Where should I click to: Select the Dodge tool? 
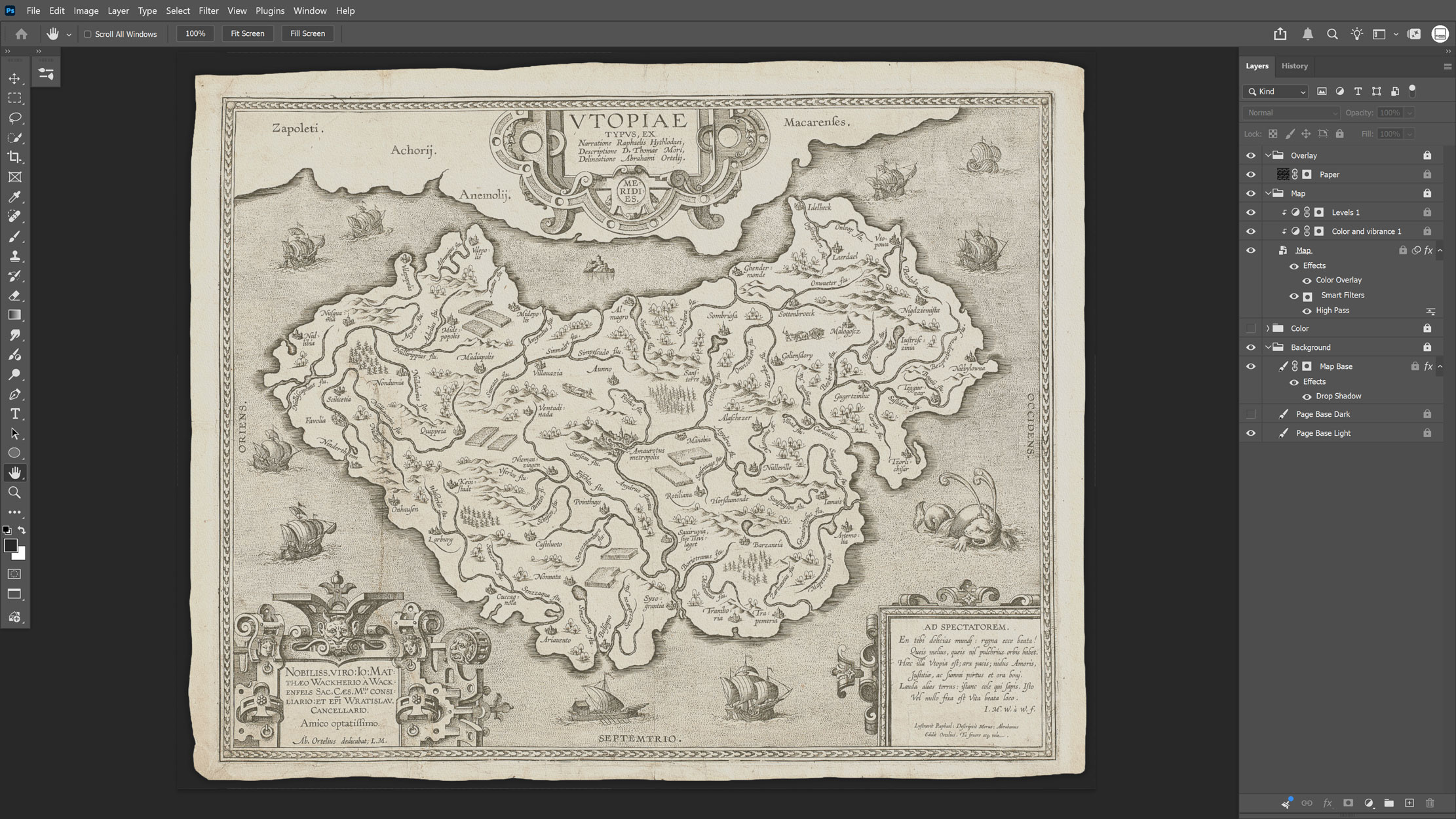pyautogui.click(x=14, y=375)
